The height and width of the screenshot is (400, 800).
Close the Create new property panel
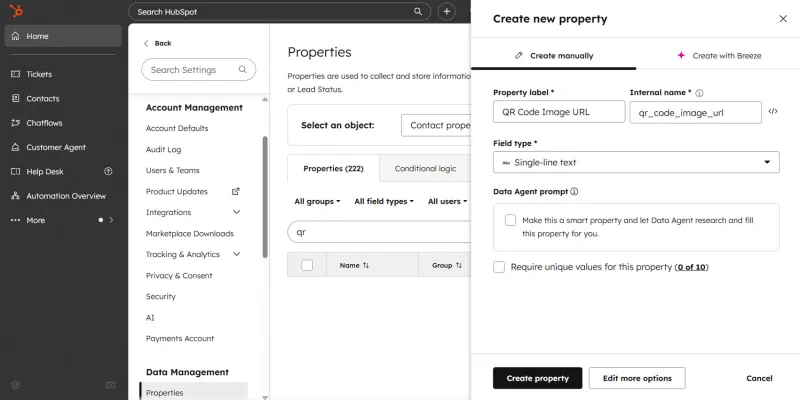click(783, 19)
